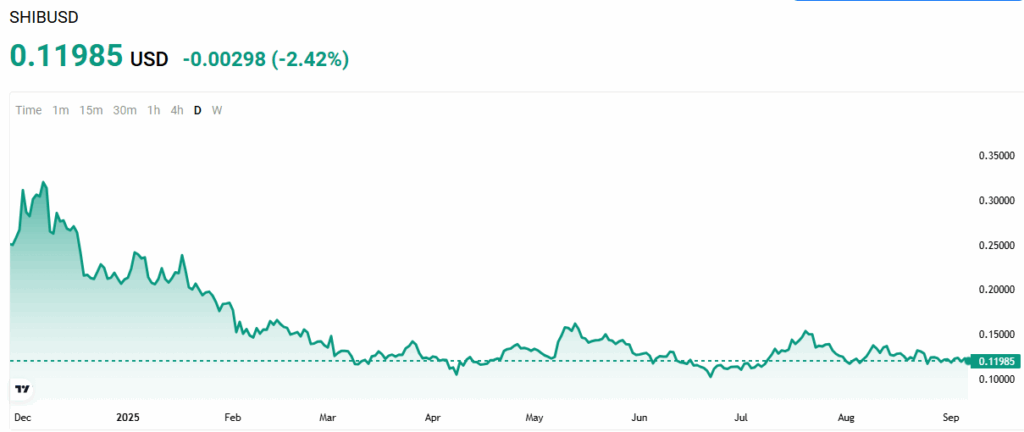Switch chart to 1h timeframe
Image resolution: width=1024 pixels, height=432 pixels.
pos(153,110)
